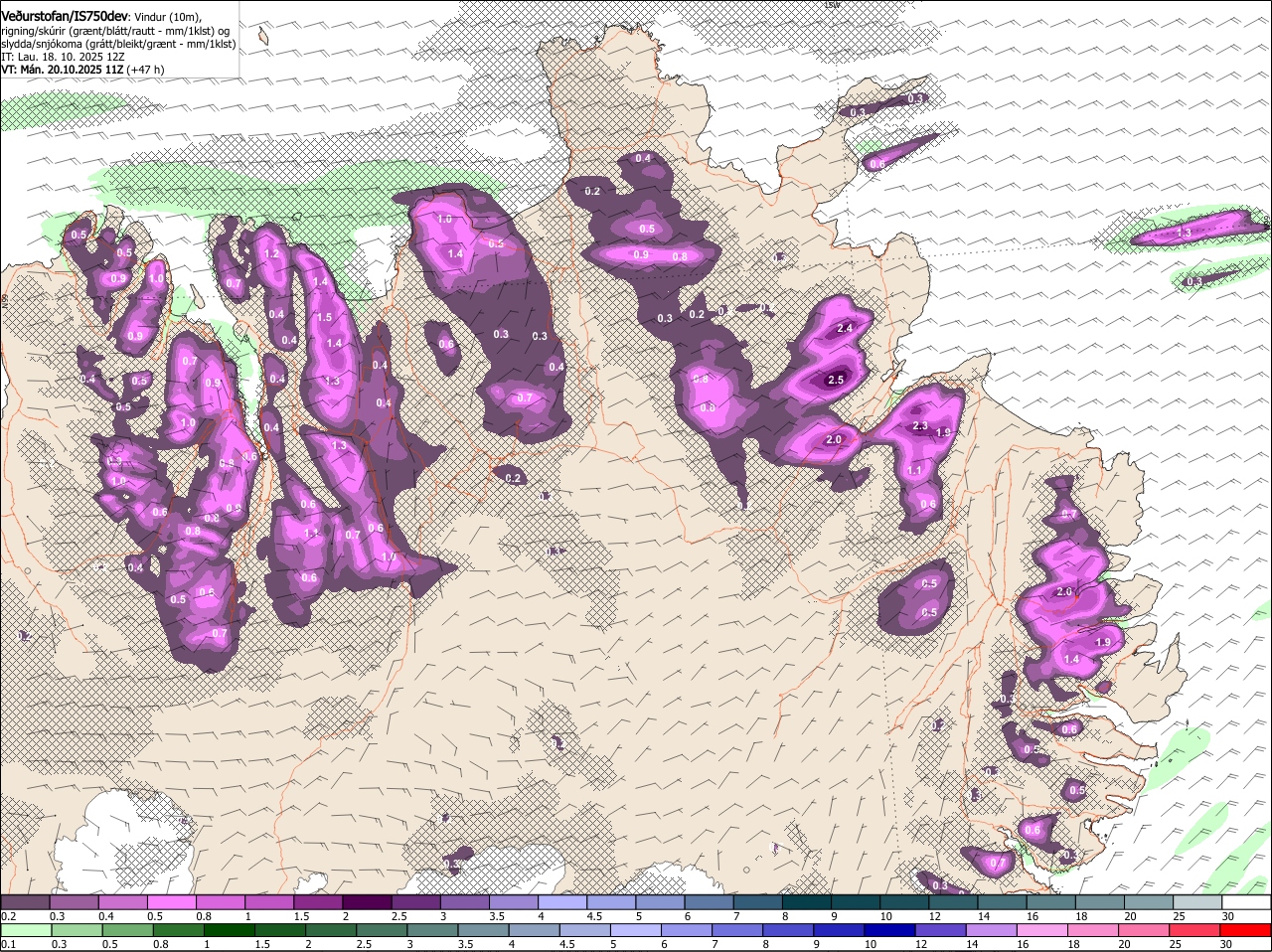Select the upper legend swatch between 0.3 and 0.4
Image resolution: width=1272 pixels, height=952 pixels.
click(x=75, y=902)
